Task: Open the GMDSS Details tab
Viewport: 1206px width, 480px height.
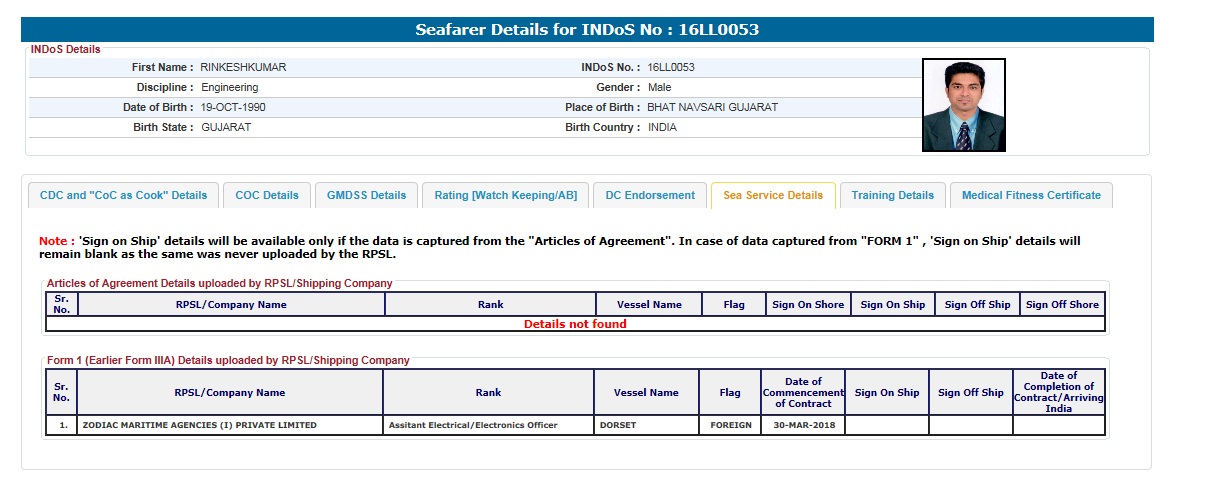Action: (366, 195)
